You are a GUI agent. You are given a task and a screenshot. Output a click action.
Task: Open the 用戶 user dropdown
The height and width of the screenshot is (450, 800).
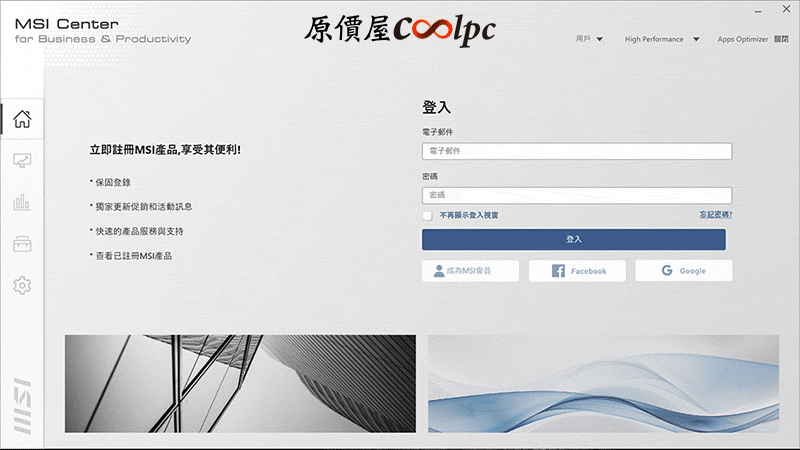point(589,39)
